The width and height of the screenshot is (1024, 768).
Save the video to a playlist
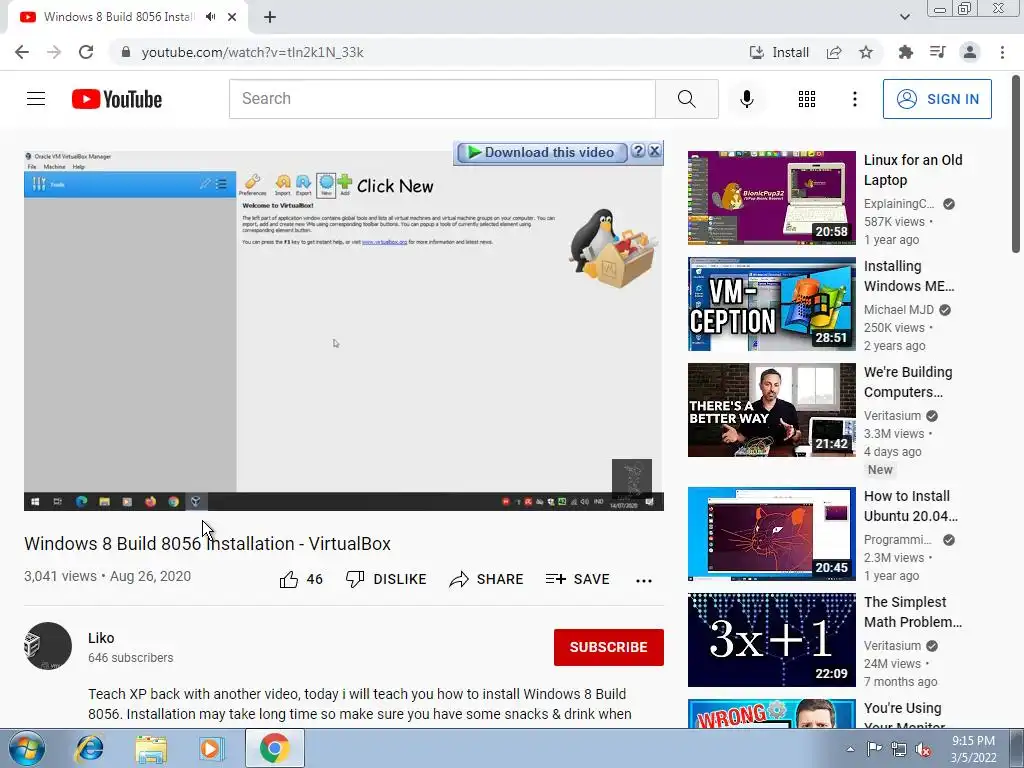click(577, 579)
